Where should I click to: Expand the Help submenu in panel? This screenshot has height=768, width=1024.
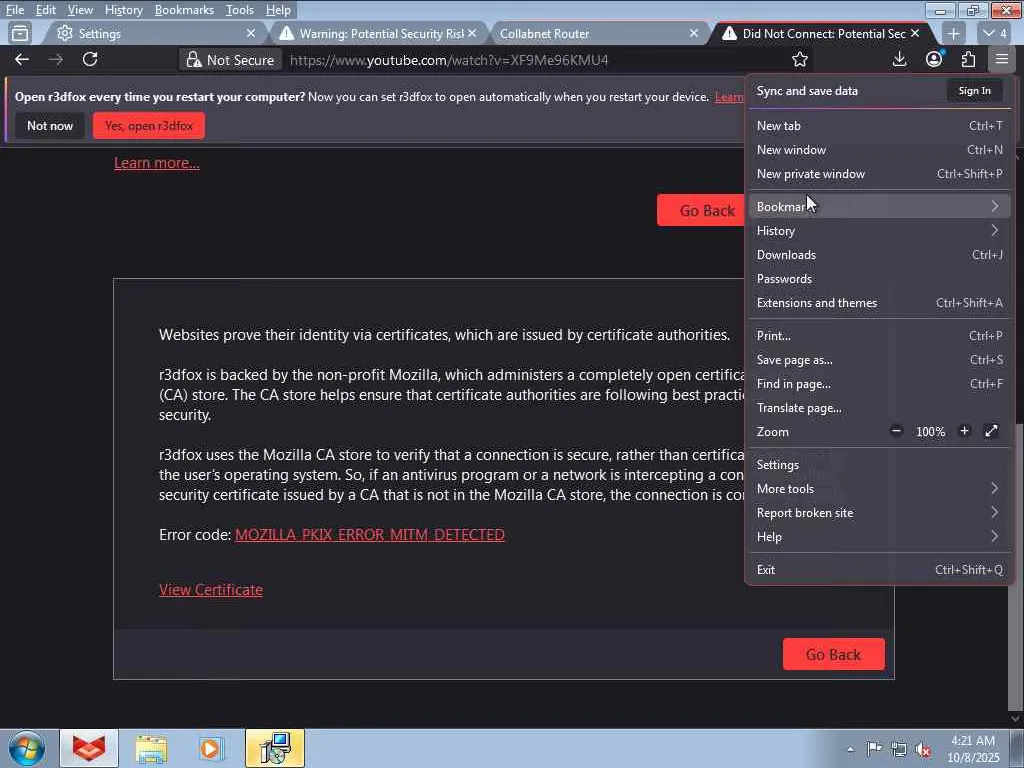879,537
